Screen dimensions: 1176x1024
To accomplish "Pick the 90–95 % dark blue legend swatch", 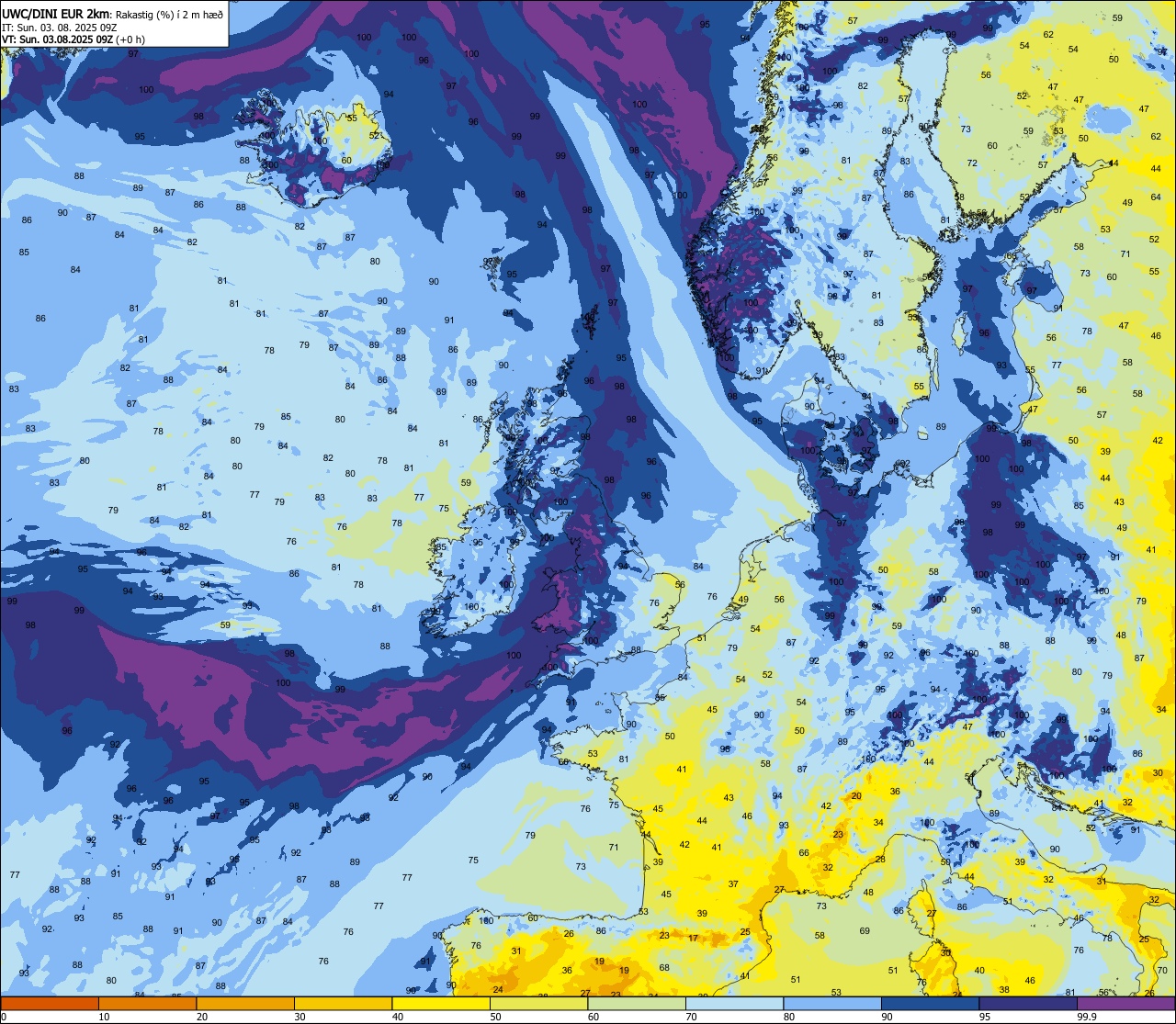I will [930, 1003].
